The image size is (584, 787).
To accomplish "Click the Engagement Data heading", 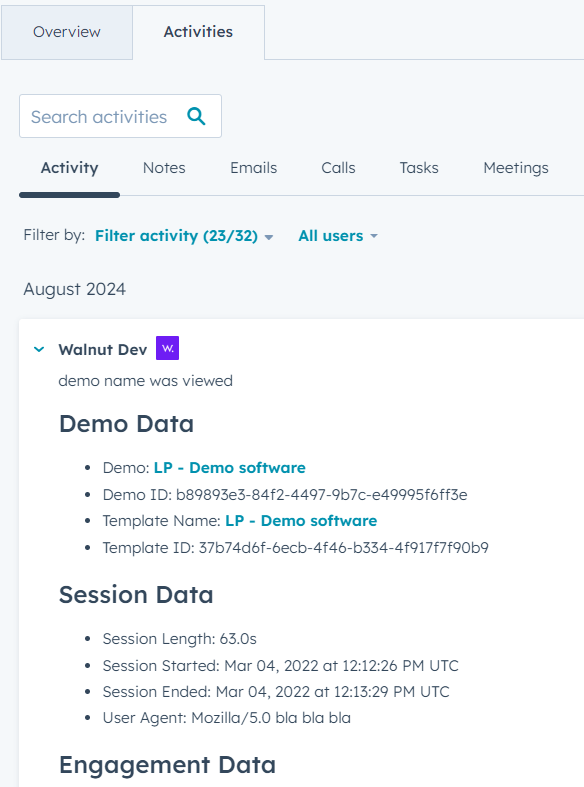I will point(168,765).
